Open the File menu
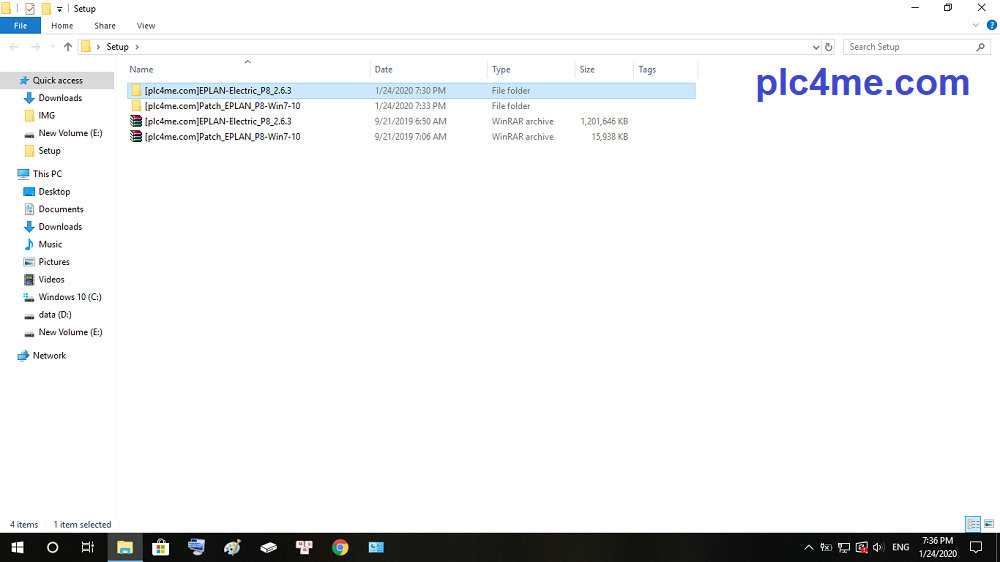This screenshot has height=562, width=1000. coord(20,26)
